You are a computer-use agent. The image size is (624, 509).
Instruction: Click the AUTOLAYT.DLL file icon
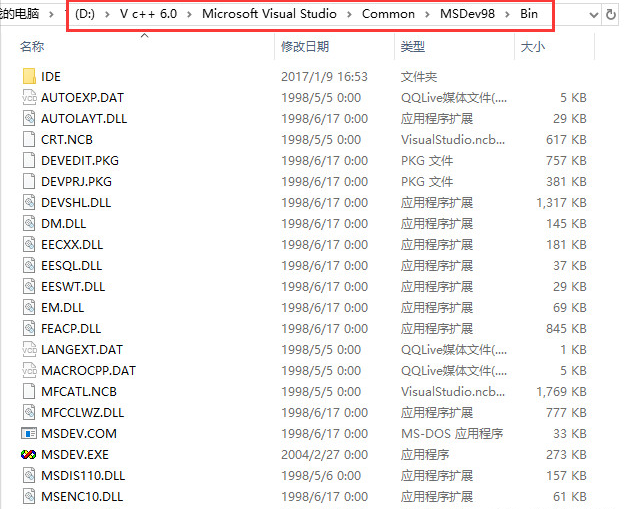coord(28,118)
